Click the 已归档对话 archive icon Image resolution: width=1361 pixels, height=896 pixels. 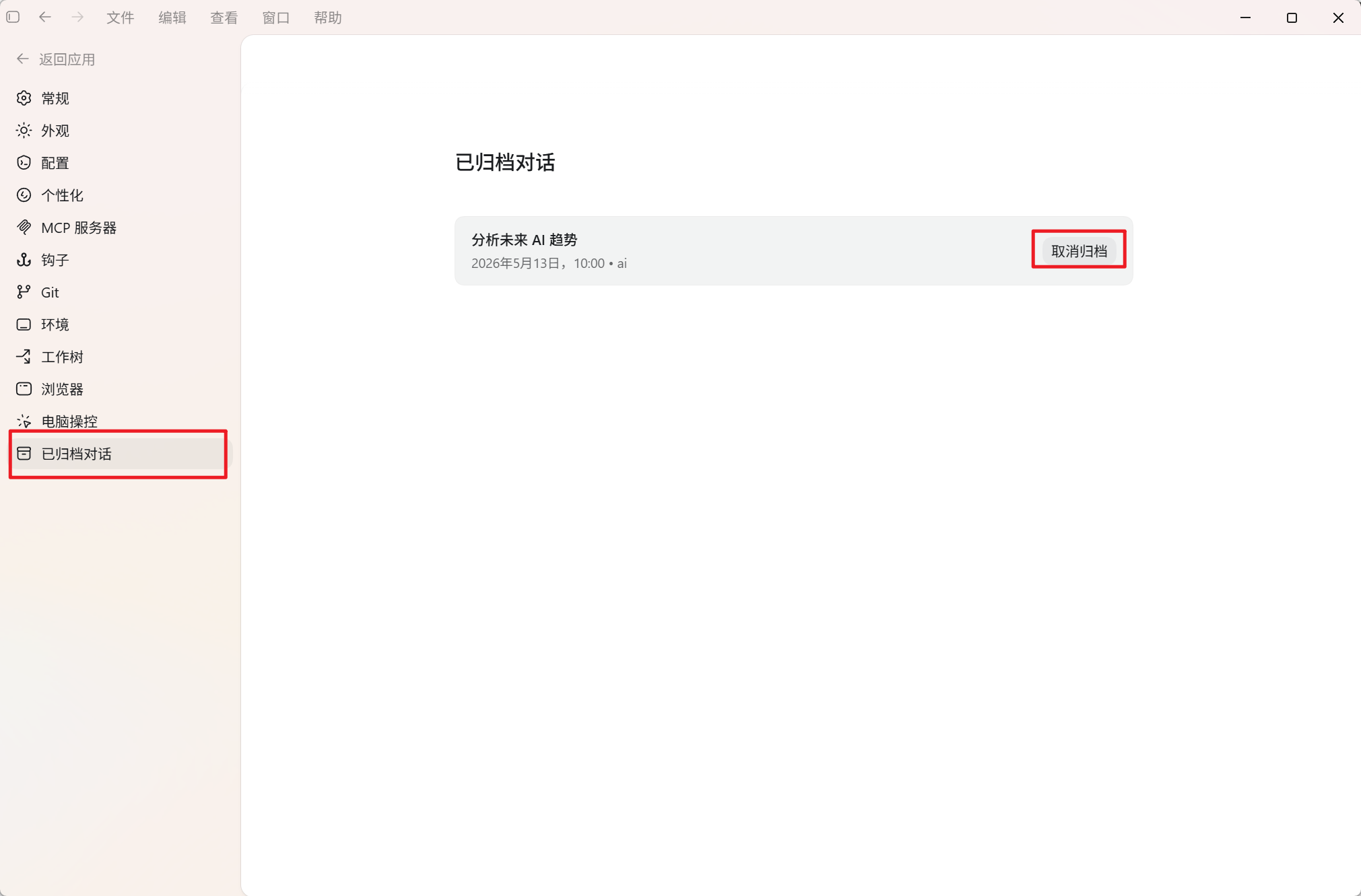pos(24,454)
